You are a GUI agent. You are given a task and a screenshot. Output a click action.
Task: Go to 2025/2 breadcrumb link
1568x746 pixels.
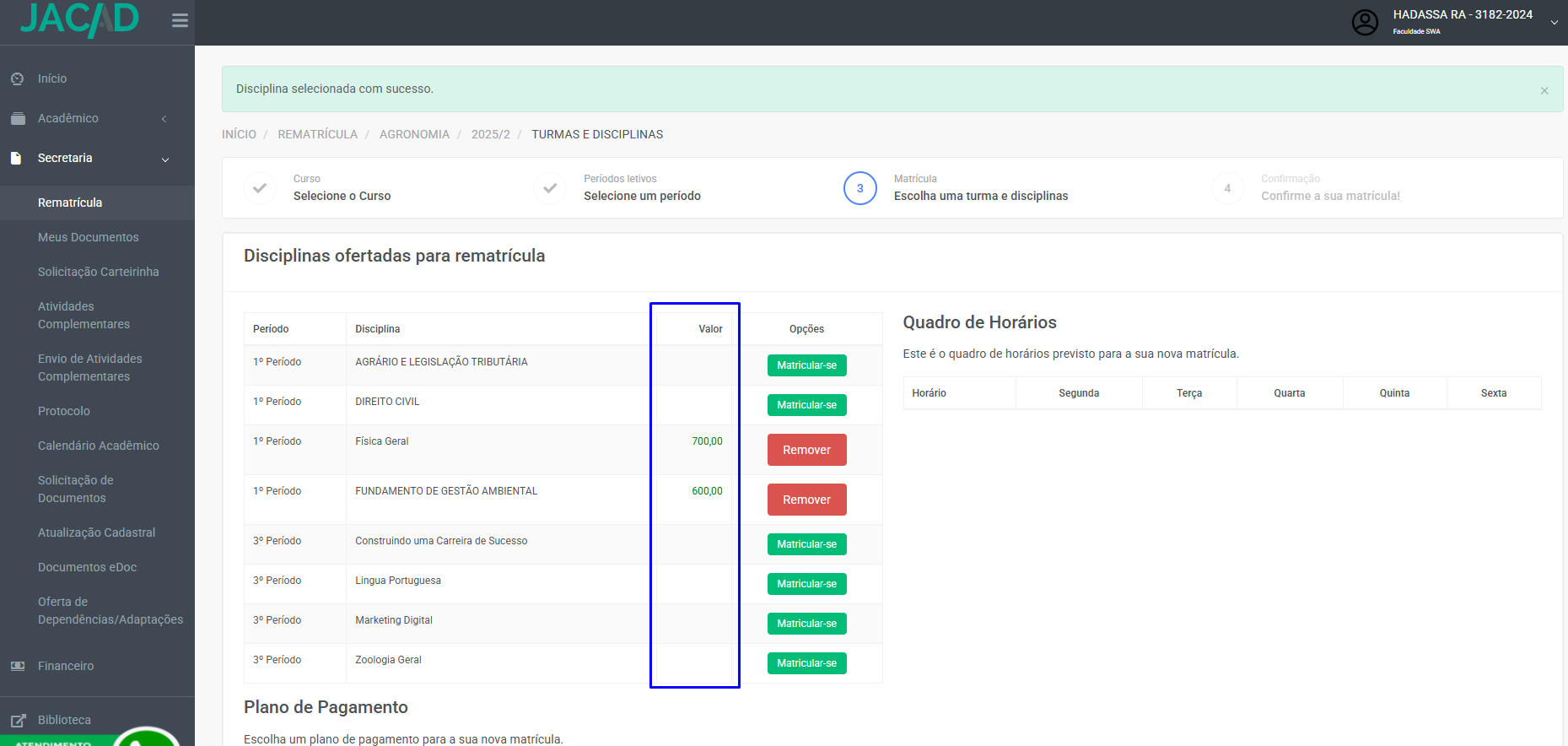pos(491,134)
